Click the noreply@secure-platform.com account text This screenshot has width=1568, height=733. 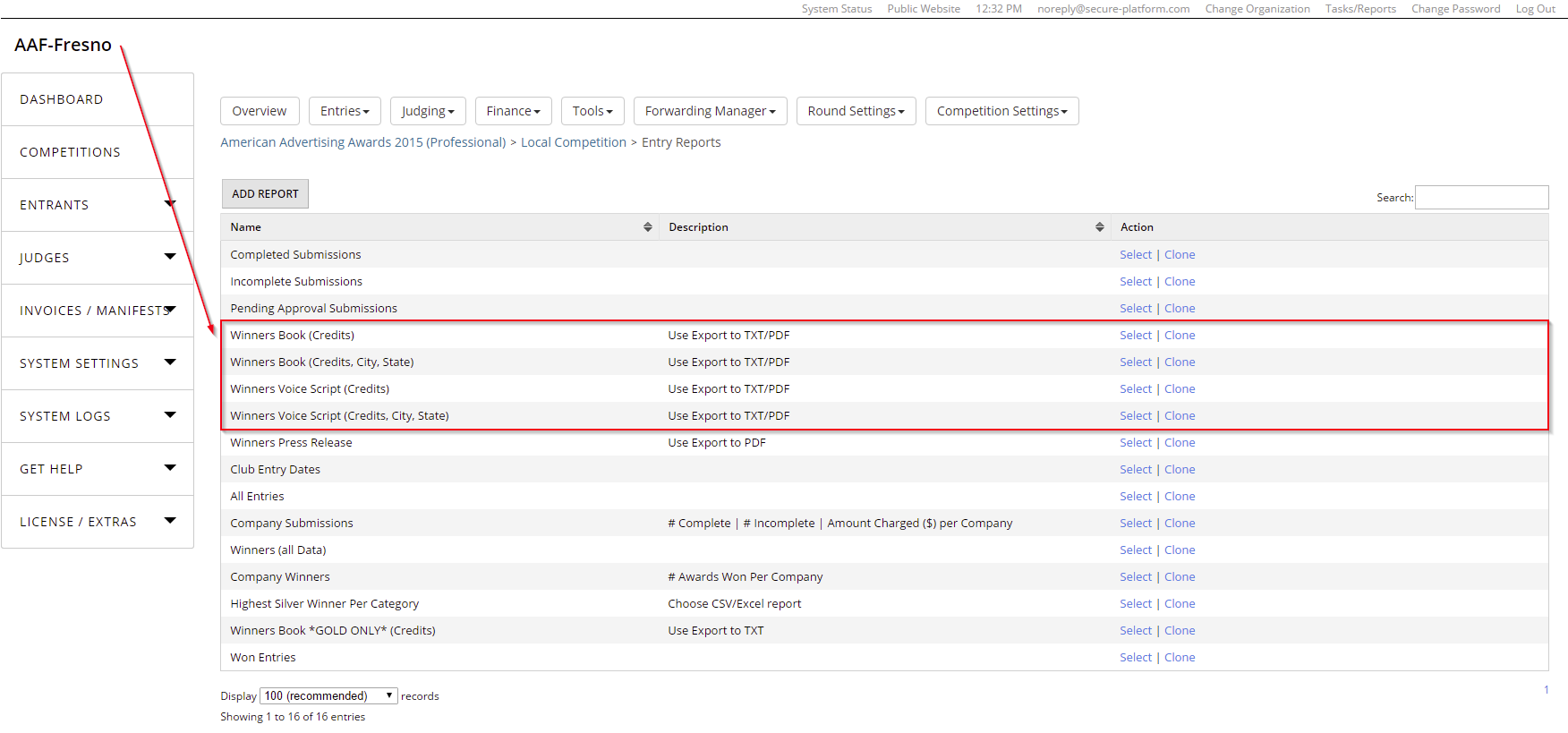(1113, 9)
